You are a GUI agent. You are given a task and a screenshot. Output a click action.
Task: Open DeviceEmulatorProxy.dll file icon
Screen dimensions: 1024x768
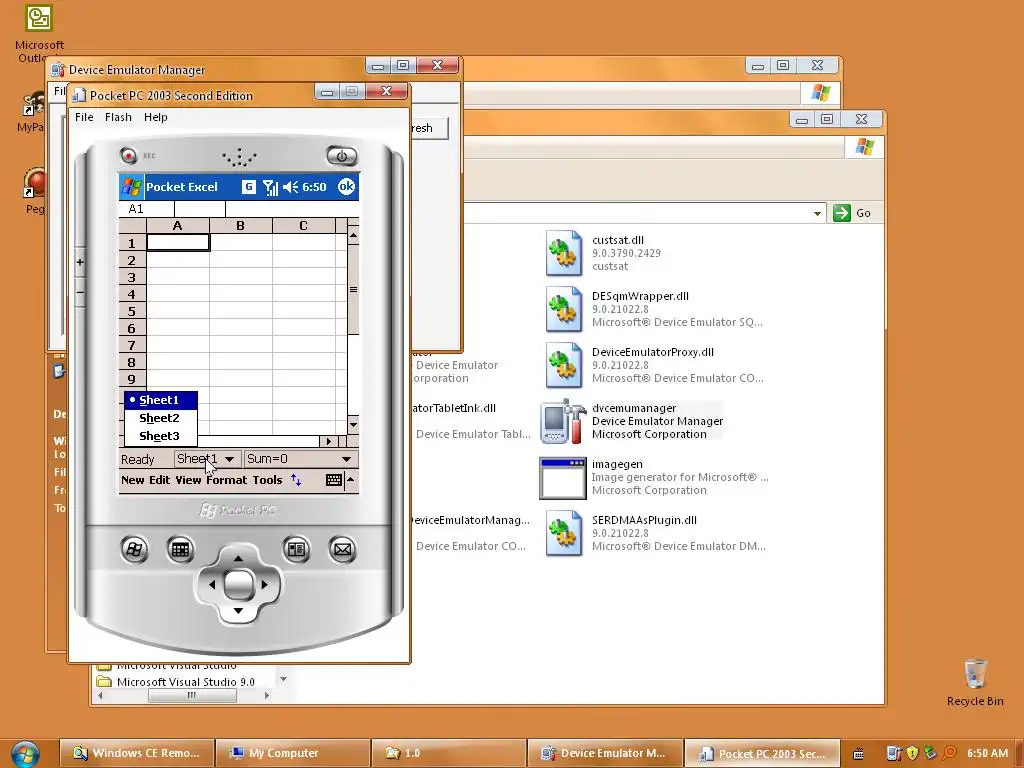(563, 364)
